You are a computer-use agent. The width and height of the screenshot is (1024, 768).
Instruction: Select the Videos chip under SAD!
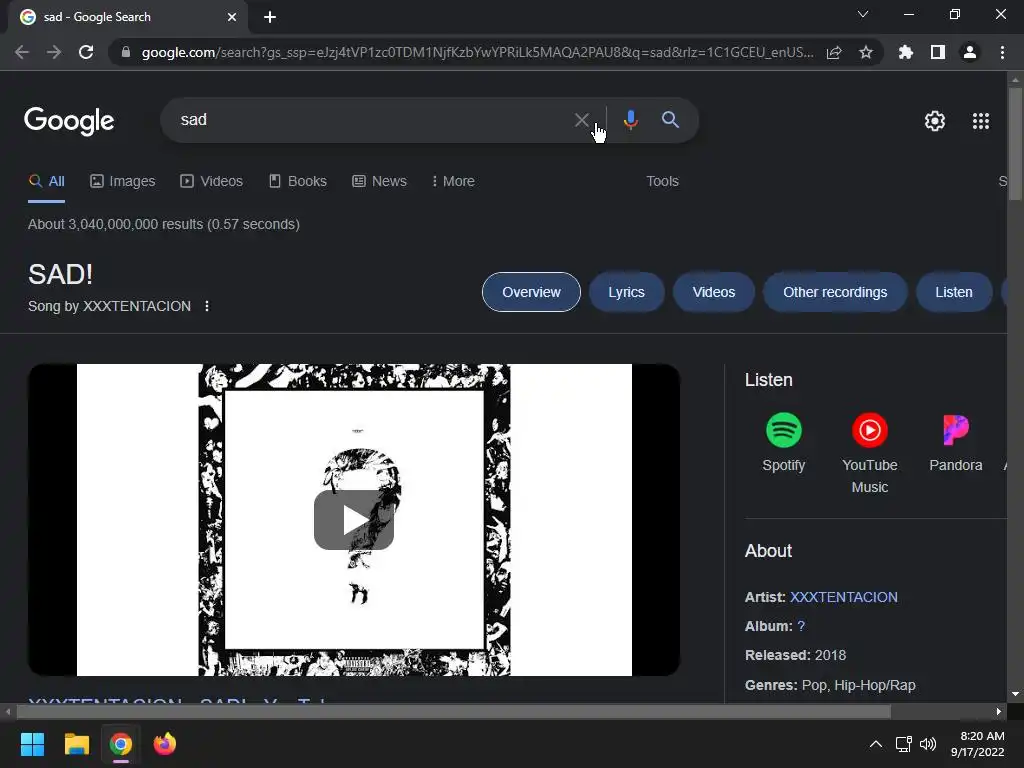714,292
